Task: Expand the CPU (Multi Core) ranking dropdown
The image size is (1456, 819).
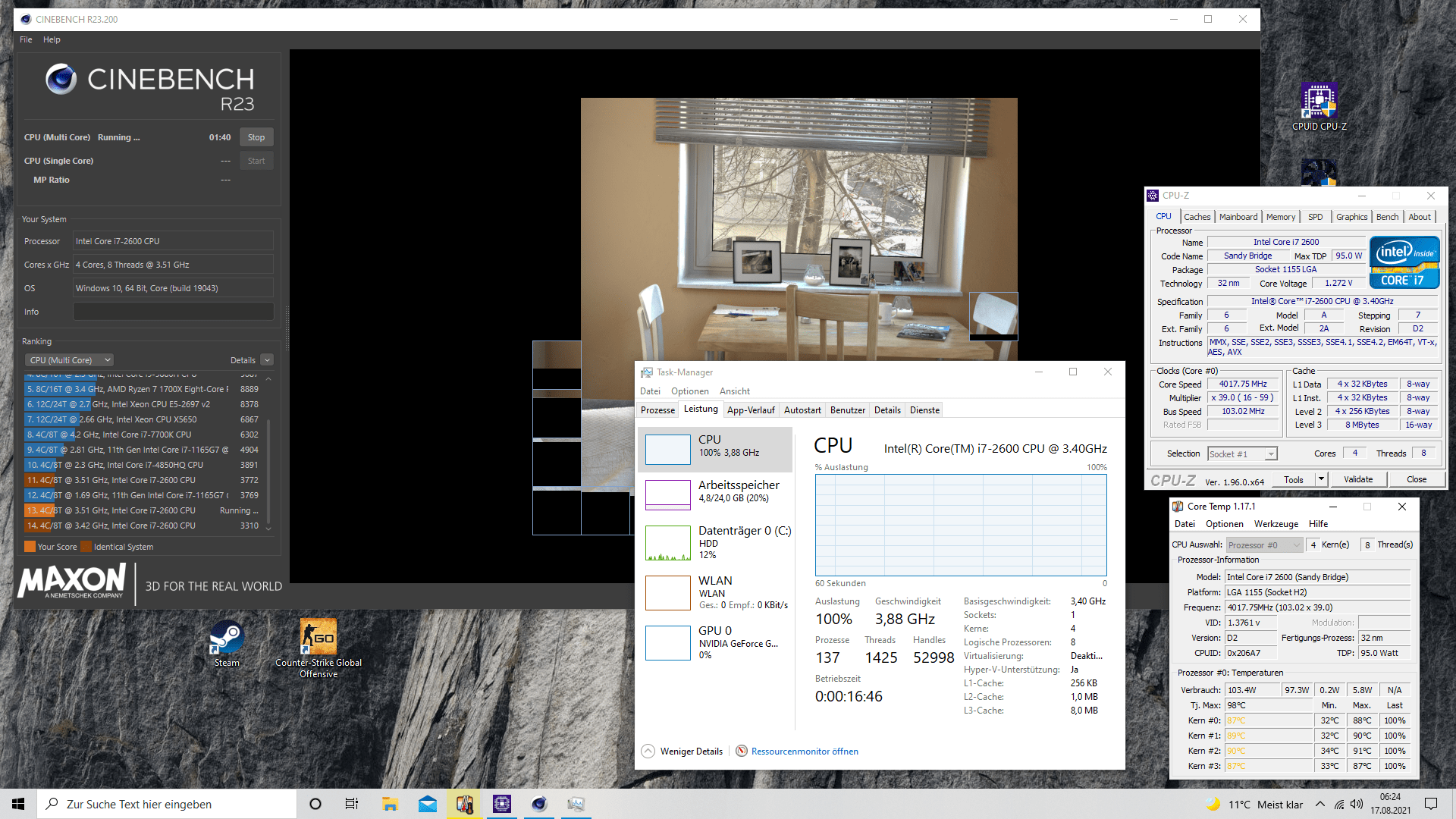Action: pyautogui.click(x=70, y=360)
